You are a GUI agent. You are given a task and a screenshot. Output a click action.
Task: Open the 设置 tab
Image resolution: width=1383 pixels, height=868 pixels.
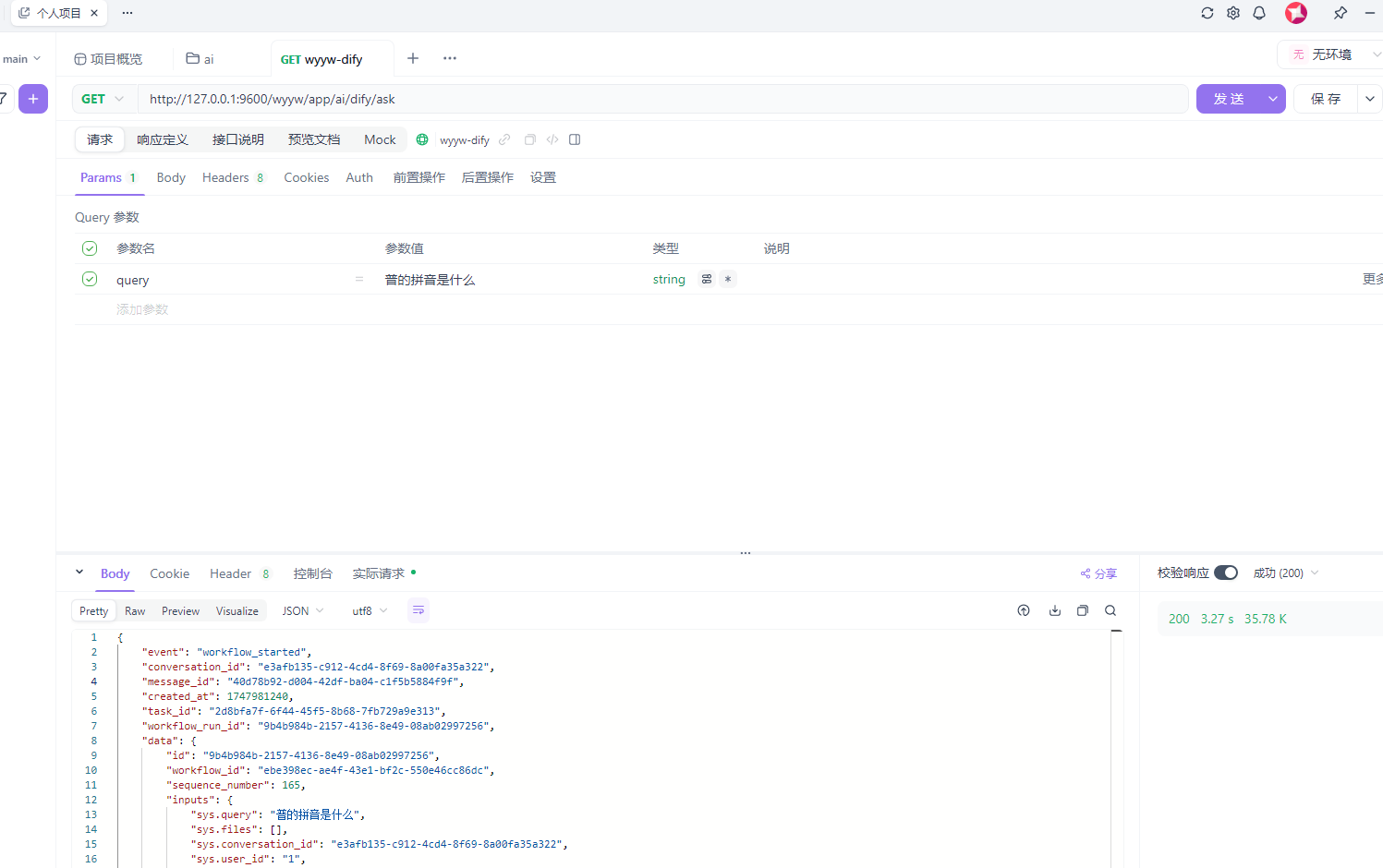pos(543,177)
